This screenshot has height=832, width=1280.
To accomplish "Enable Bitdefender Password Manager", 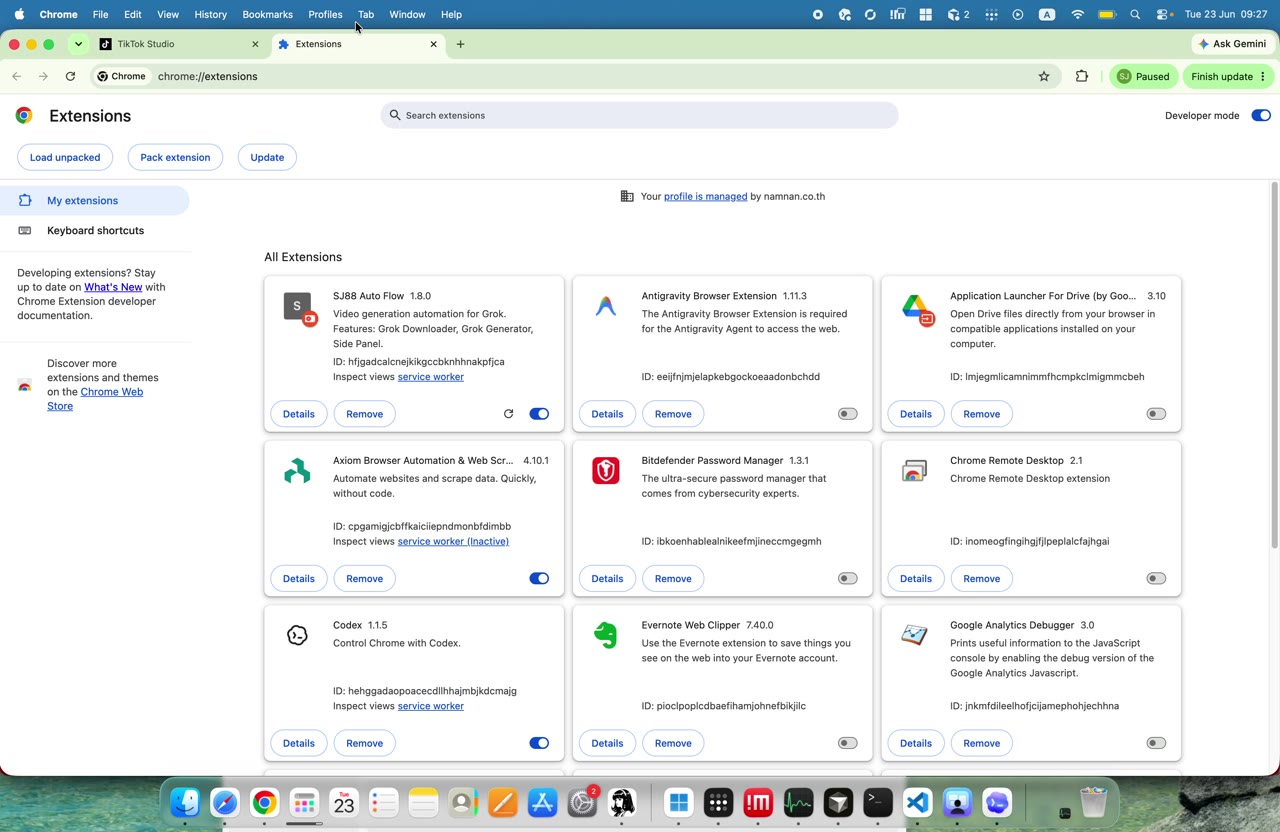I will tap(847, 578).
